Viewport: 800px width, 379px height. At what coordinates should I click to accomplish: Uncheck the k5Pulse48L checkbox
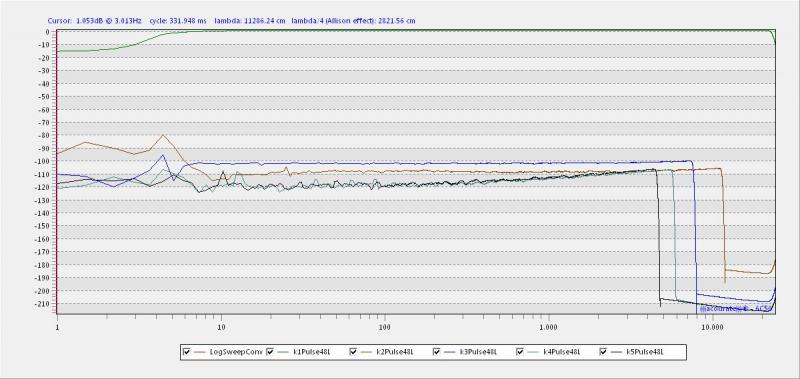(604, 352)
